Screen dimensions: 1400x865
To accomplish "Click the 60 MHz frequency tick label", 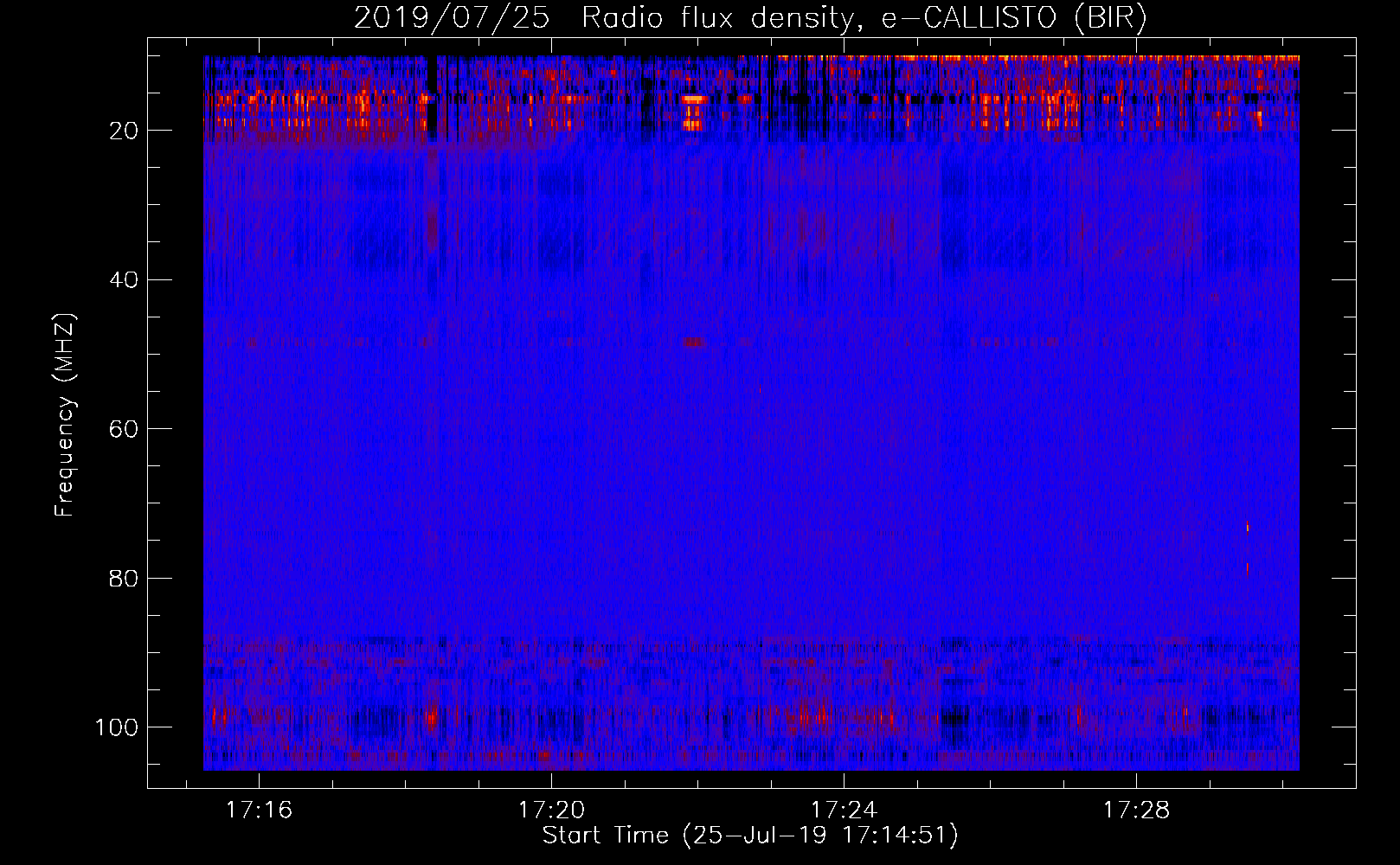I will (124, 429).
